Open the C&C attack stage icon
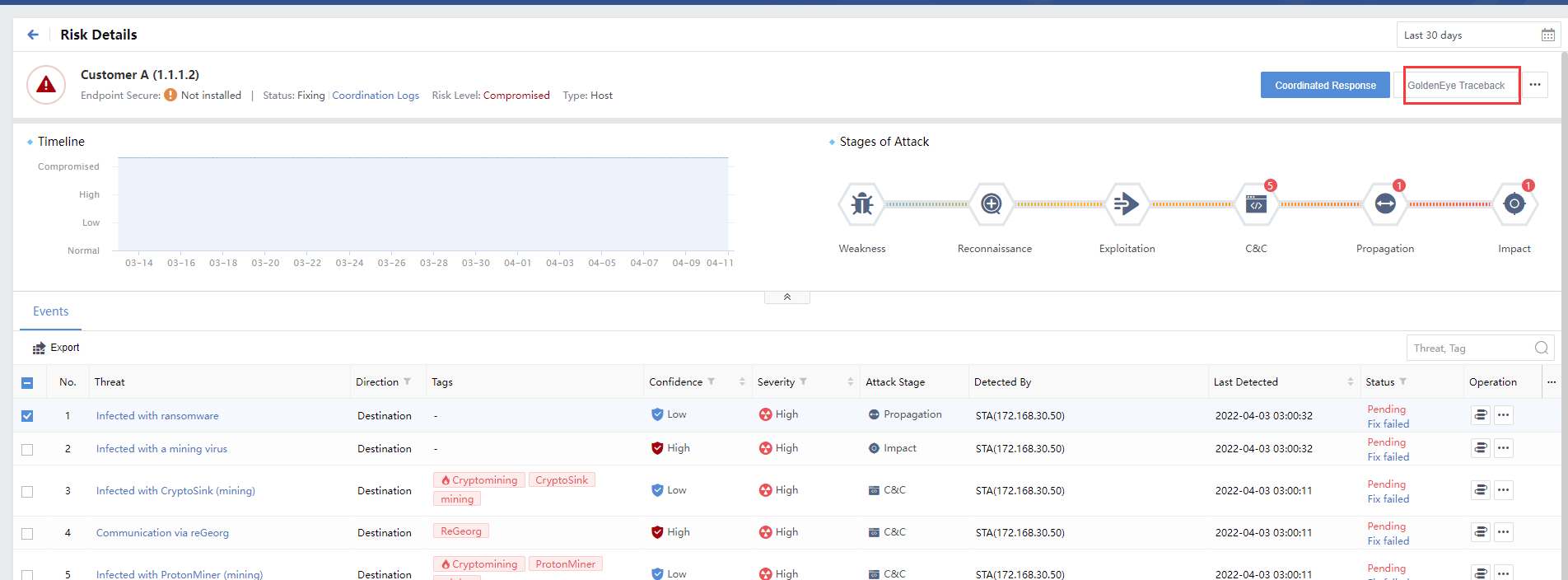Viewport: 1568px width, 580px height. click(1256, 204)
